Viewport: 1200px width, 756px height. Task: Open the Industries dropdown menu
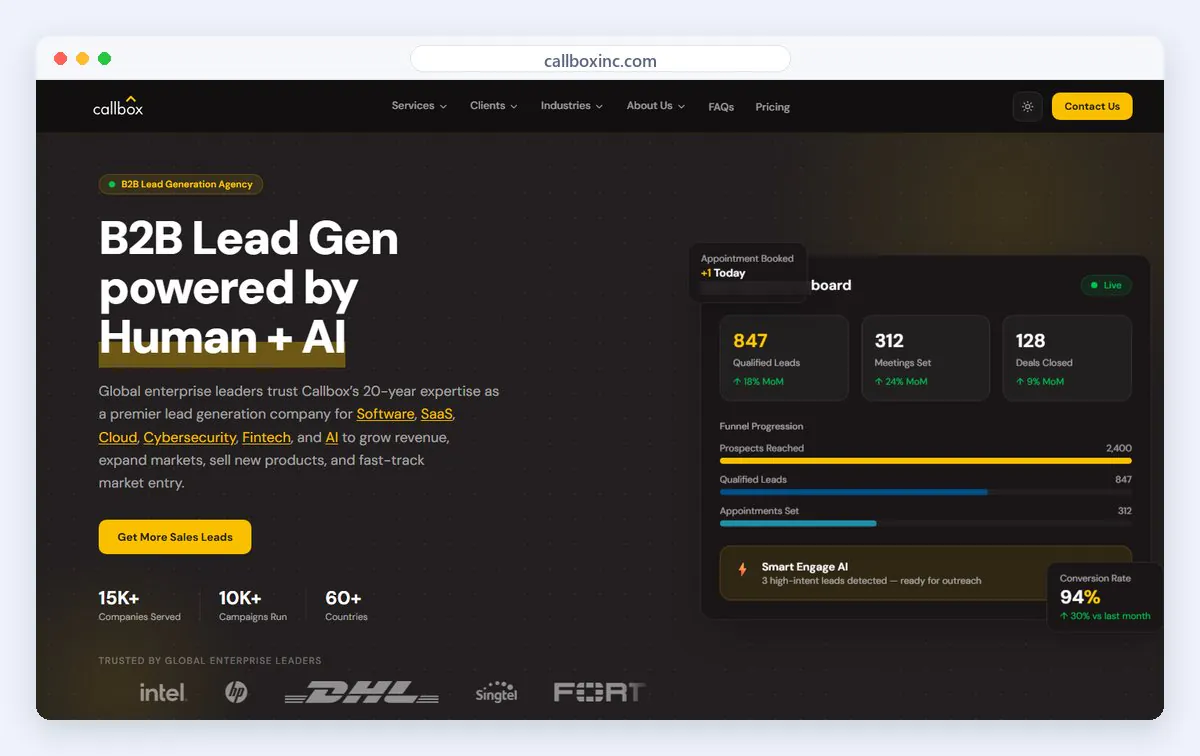(572, 106)
